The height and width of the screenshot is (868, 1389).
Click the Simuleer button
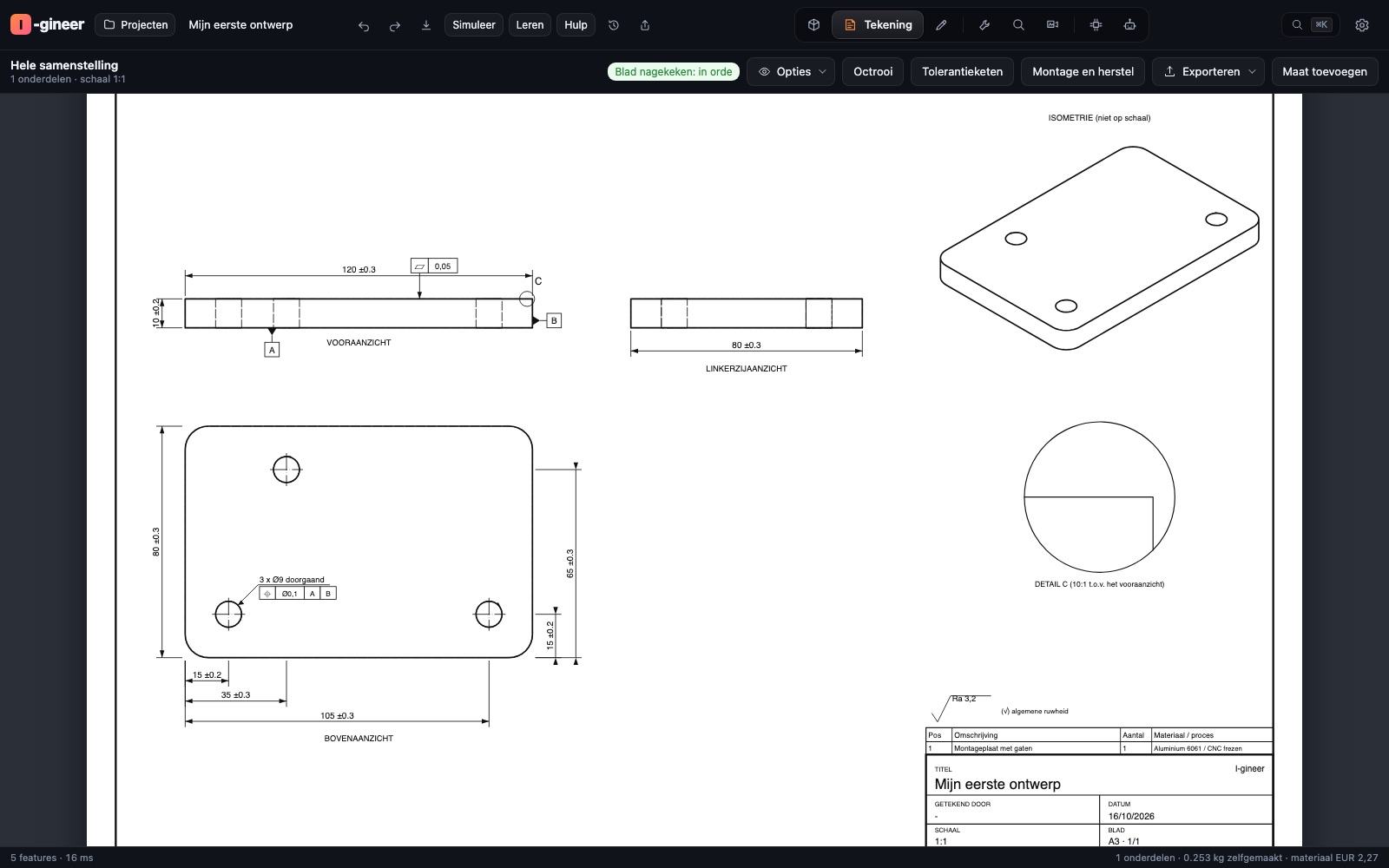[x=474, y=25]
